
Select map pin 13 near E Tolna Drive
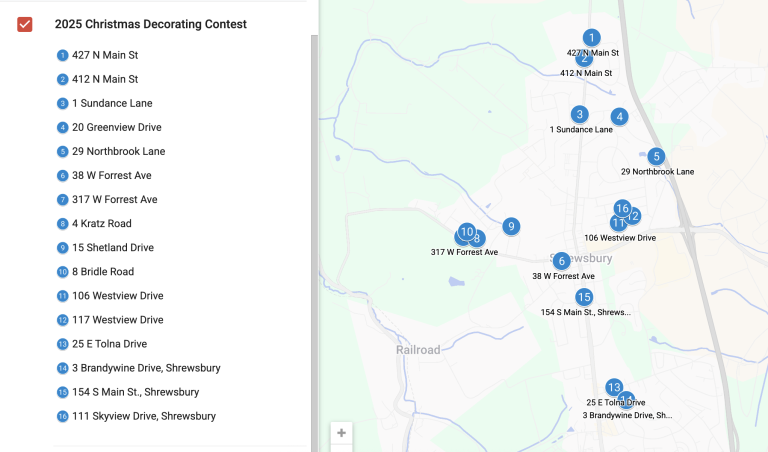pyautogui.click(x=613, y=387)
